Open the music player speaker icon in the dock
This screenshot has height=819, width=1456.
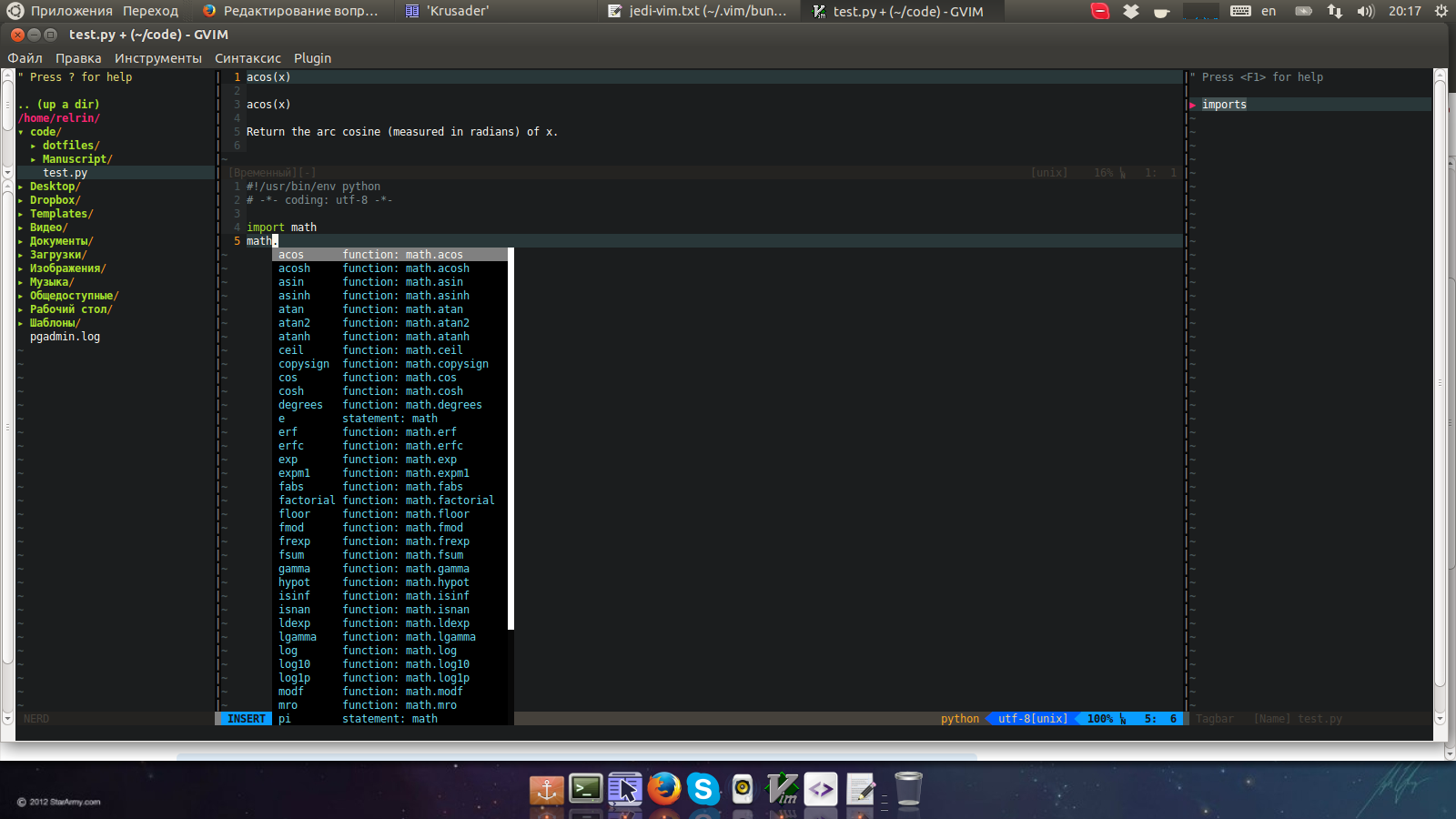point(743,789)
